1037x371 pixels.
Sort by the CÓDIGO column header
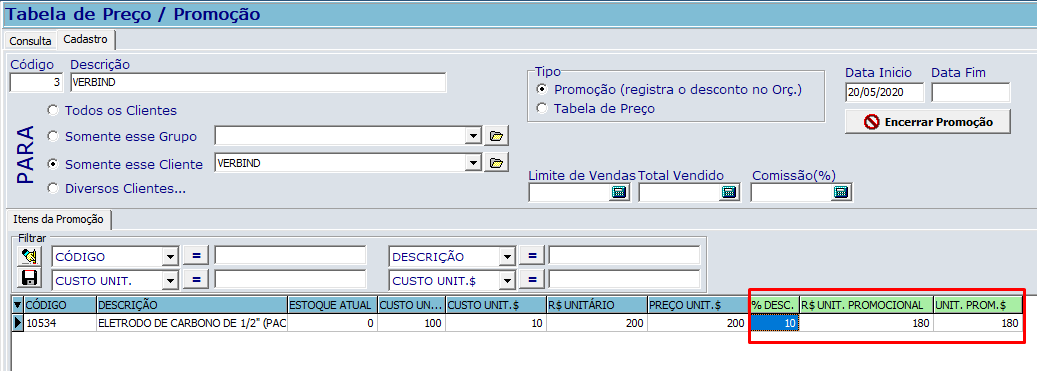click(x=60, y=305)
